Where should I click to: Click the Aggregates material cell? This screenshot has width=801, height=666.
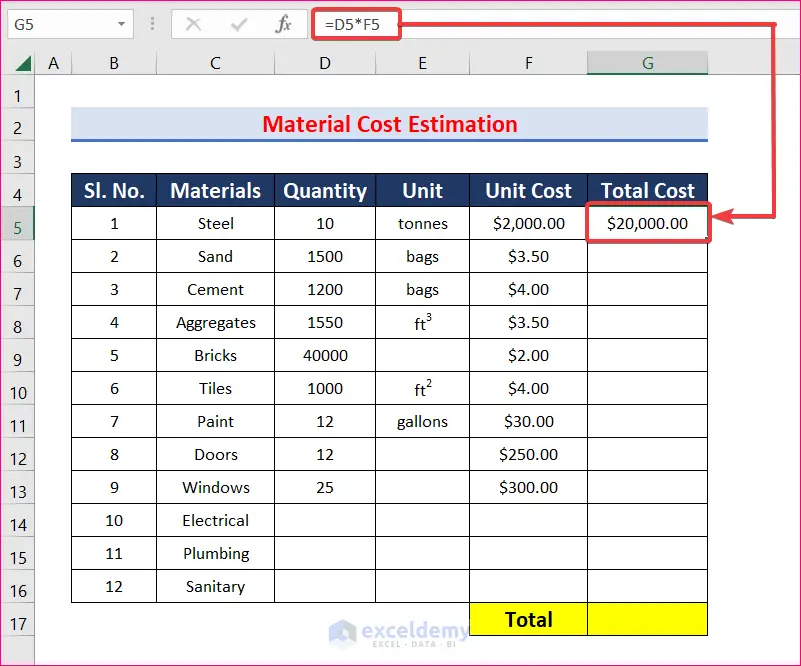[x=216, y=322]
